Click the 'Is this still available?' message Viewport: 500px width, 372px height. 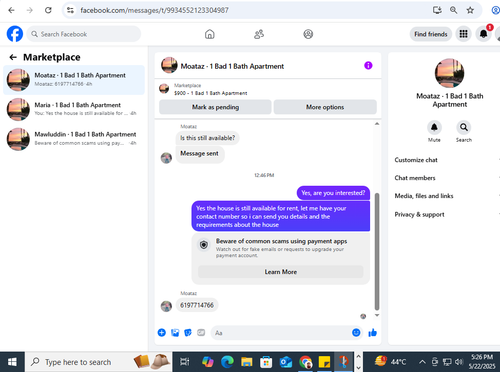pyautogui.click(x=207, y=138)
